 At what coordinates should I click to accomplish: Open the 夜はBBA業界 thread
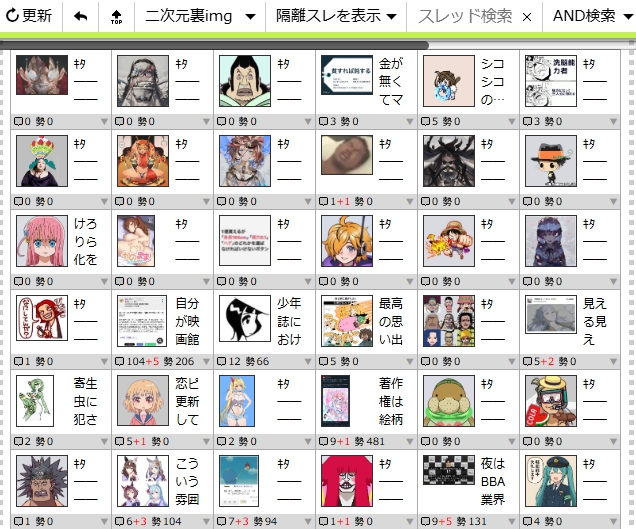493,480
